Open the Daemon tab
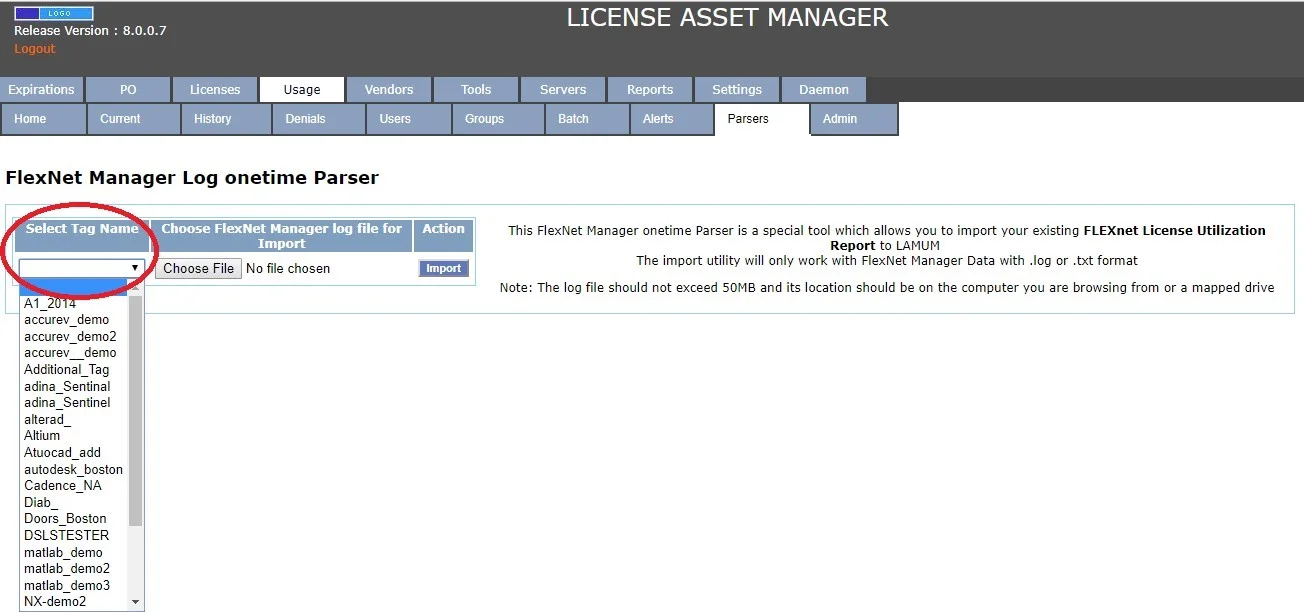The height and width of the screenshot is (612, 1304). pos(824,90)
